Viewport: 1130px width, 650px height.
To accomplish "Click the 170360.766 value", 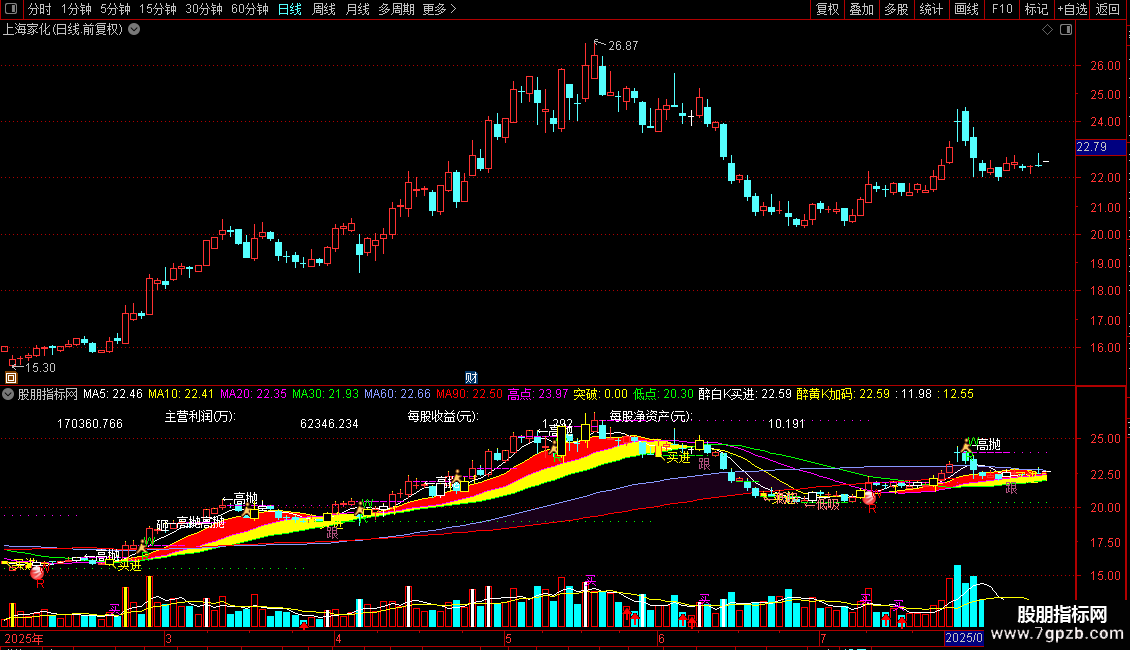I will pyautogui.click(x=90, y=424).
